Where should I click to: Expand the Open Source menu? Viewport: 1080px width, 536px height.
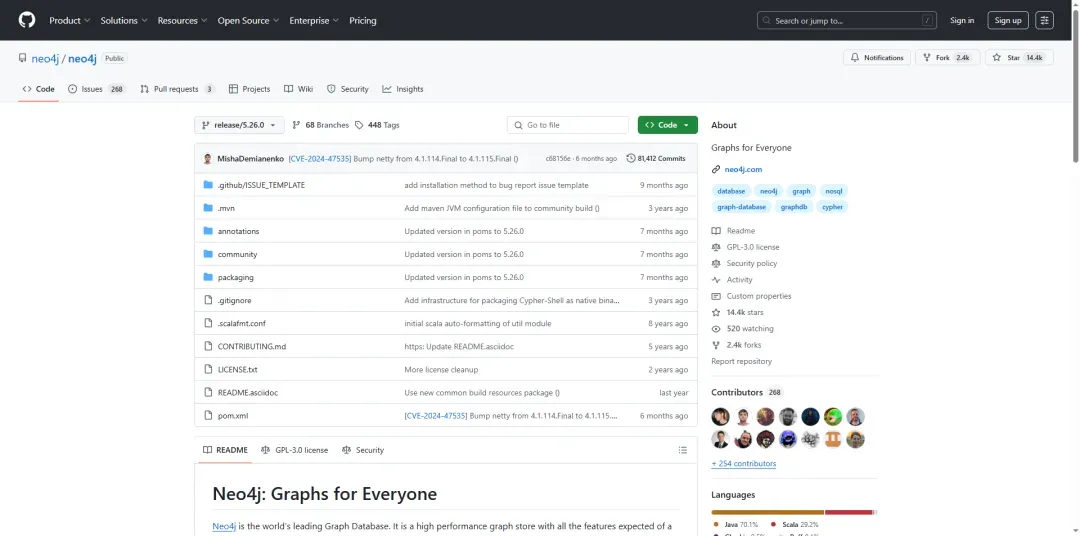(249, 21)
